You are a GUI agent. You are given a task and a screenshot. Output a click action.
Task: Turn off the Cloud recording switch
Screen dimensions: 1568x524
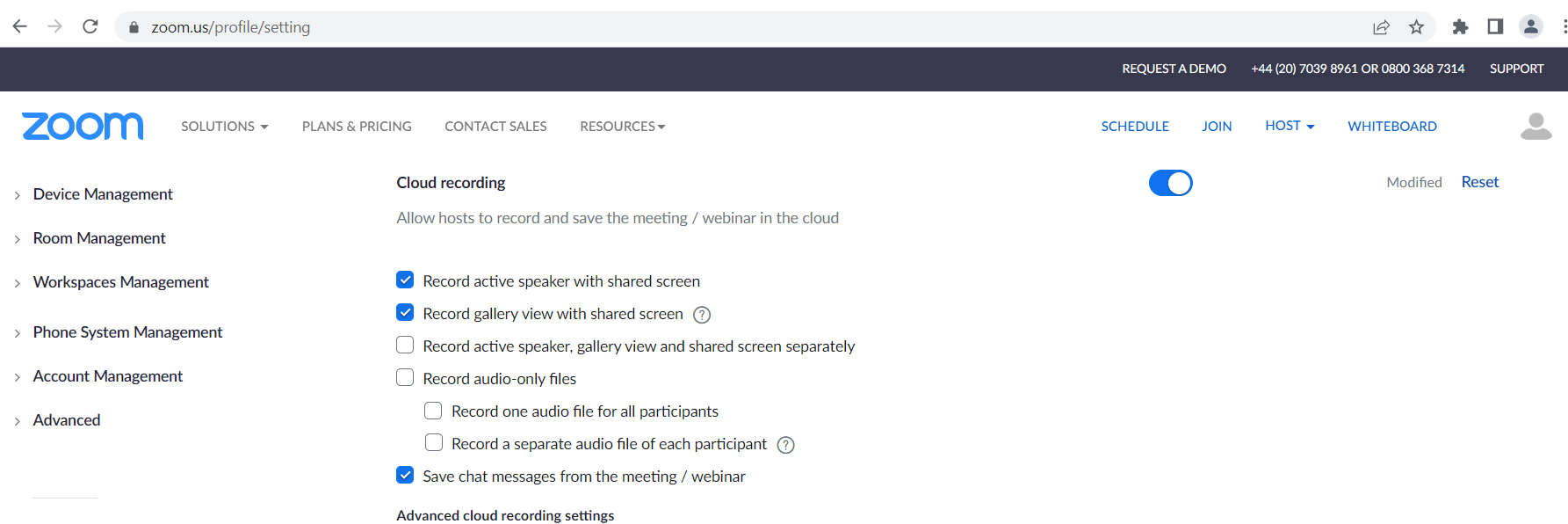(x=1170, y=183)
